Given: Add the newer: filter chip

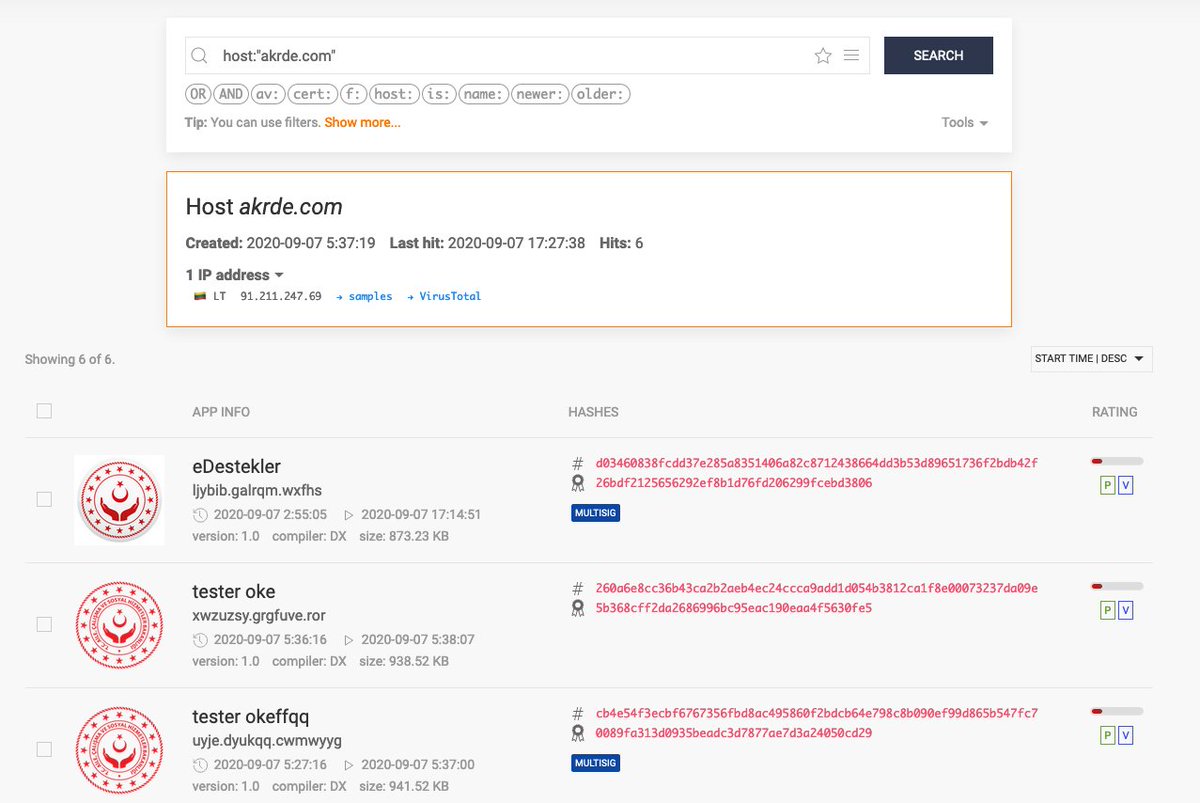Looking at the screenshot, I should 541,94.
